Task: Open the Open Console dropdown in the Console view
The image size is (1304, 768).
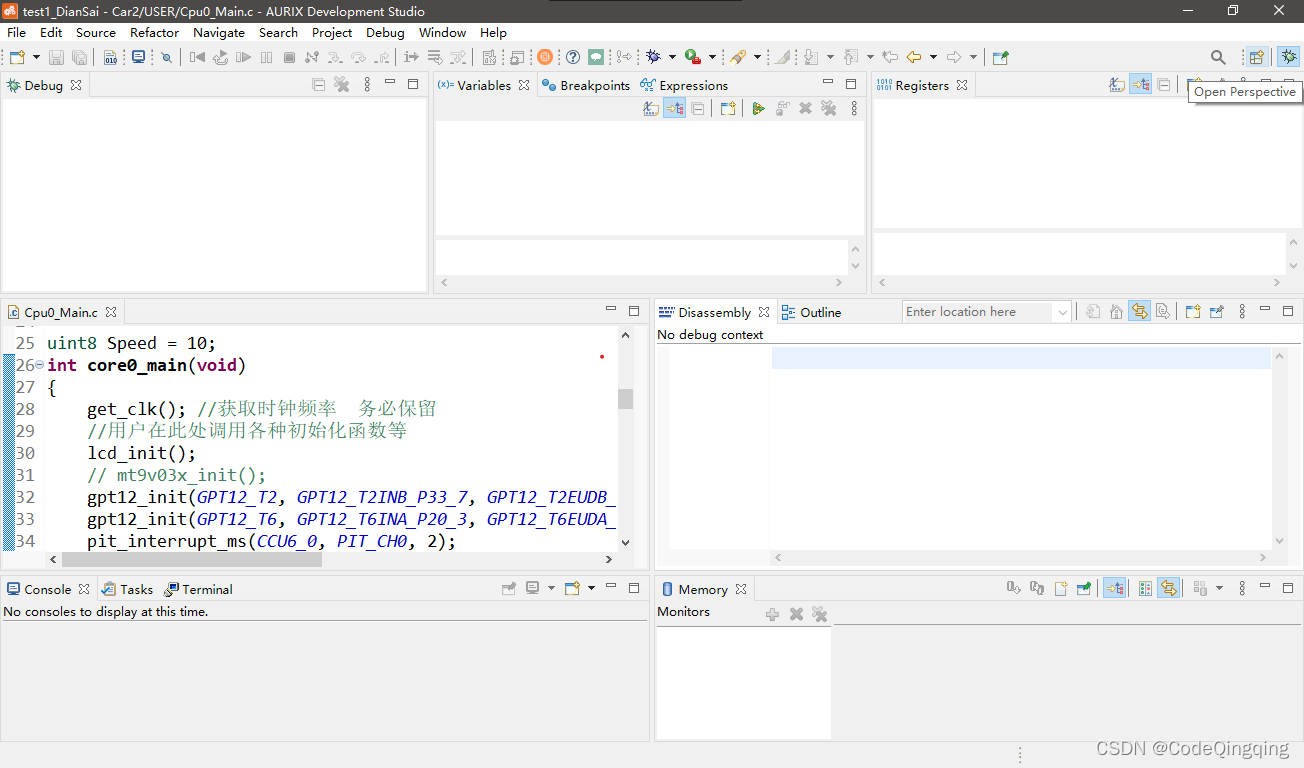Action: pyautogui.click(x=591, y=588)
